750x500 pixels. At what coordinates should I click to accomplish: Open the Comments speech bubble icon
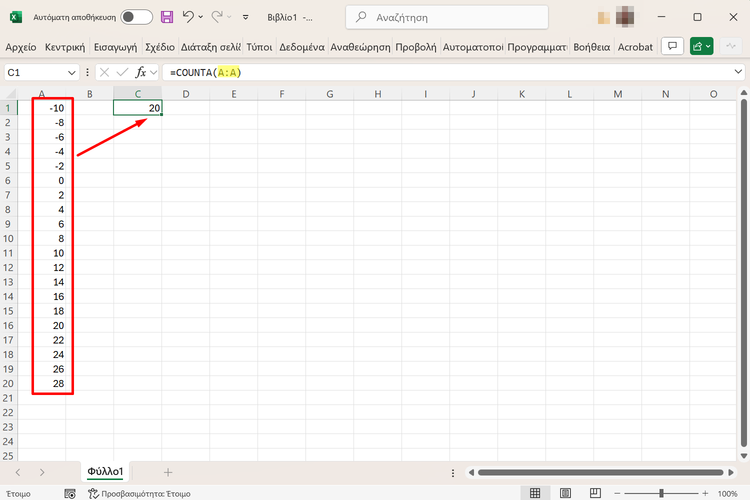click(x=672, y=47)
